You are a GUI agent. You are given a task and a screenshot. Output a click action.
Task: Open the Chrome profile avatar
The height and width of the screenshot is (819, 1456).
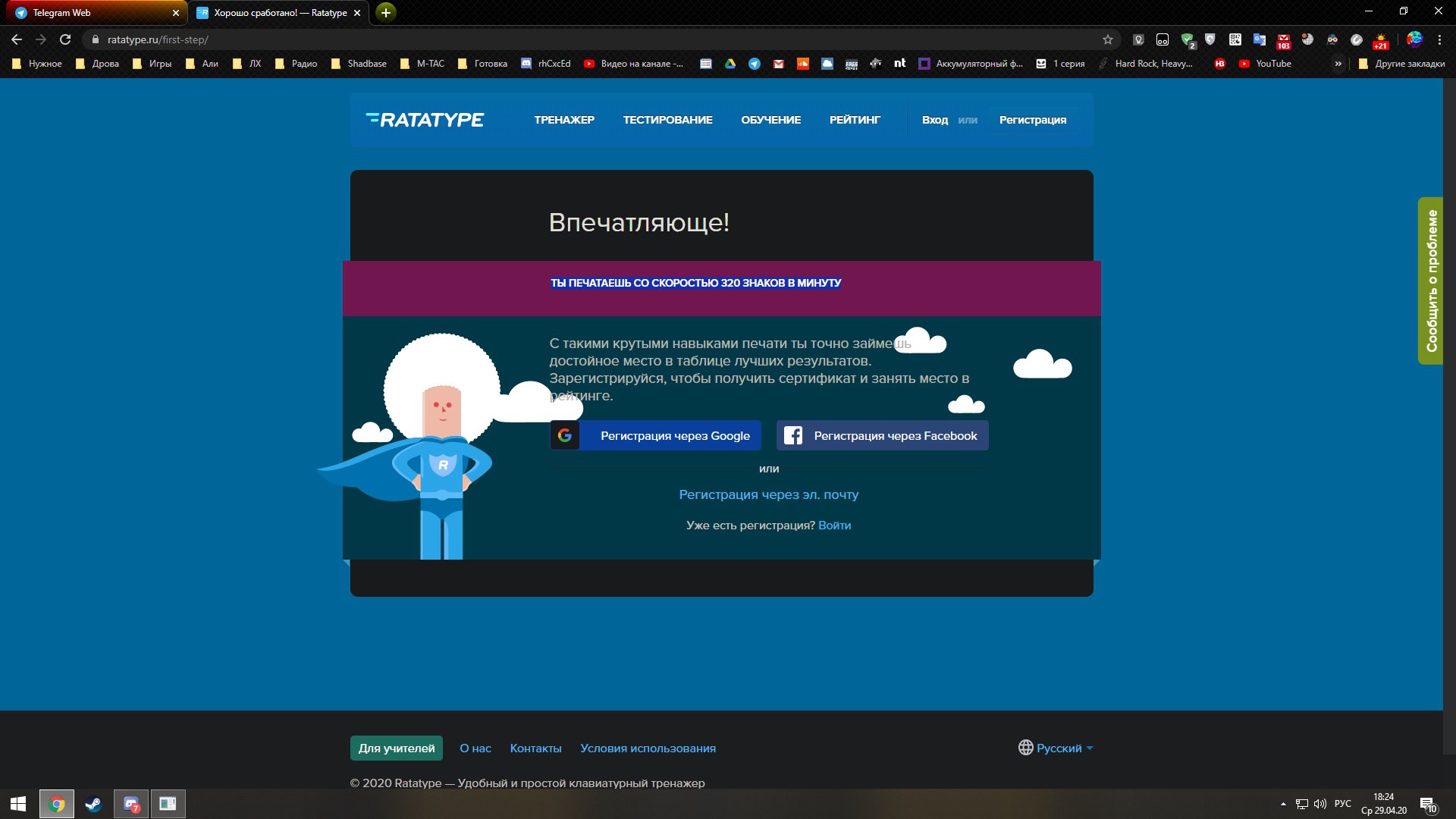tap(1414, 39)
